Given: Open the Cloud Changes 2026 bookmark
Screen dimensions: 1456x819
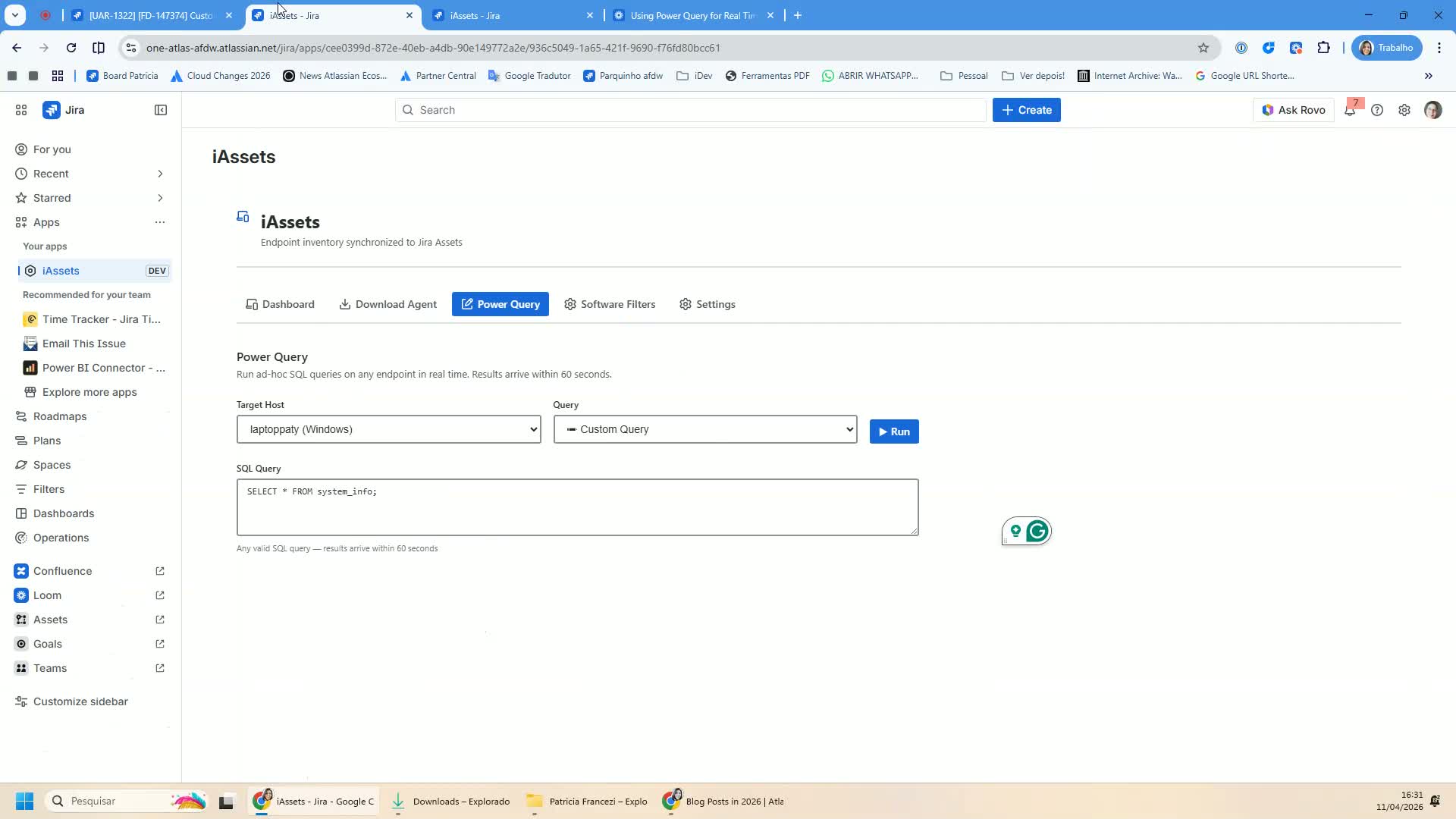Looking at the screenshot, I should pos(220,76).
